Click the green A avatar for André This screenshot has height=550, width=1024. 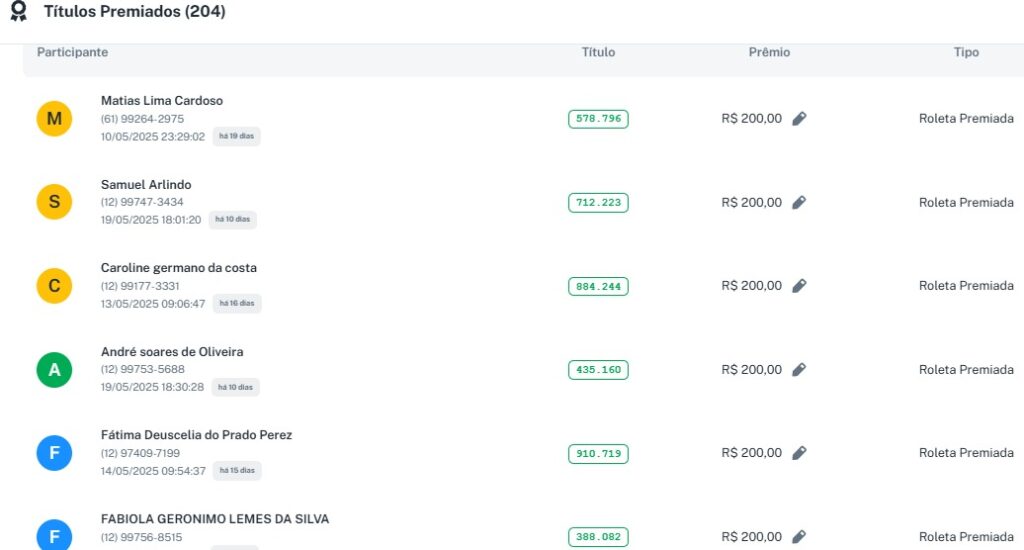click(x=54, y=370)
